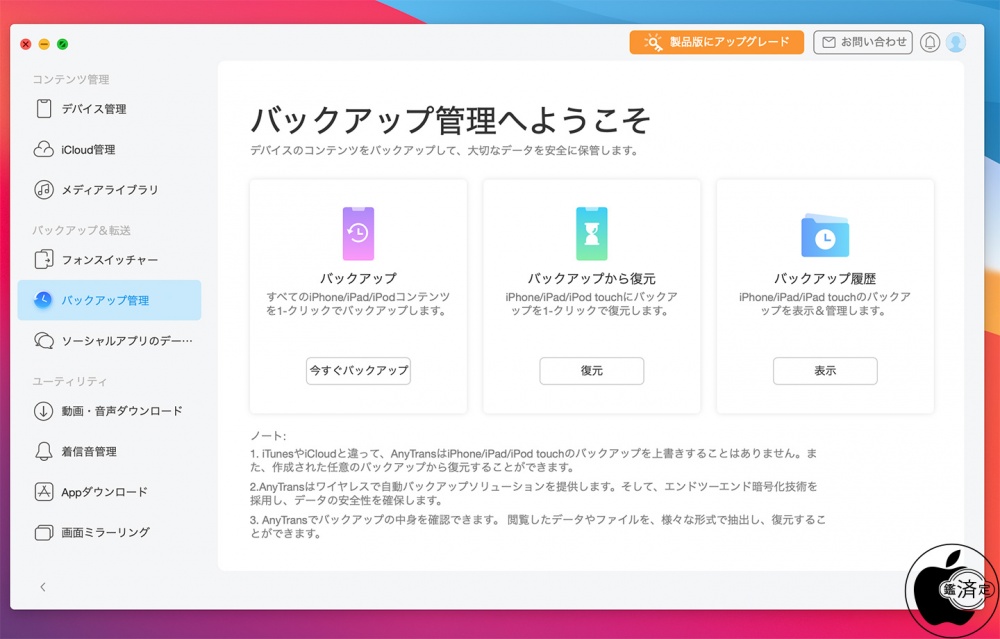Collapse the sidebar with the left chevron
The height and width of the screenshot is (639, 1000).
tap(43, 587)
